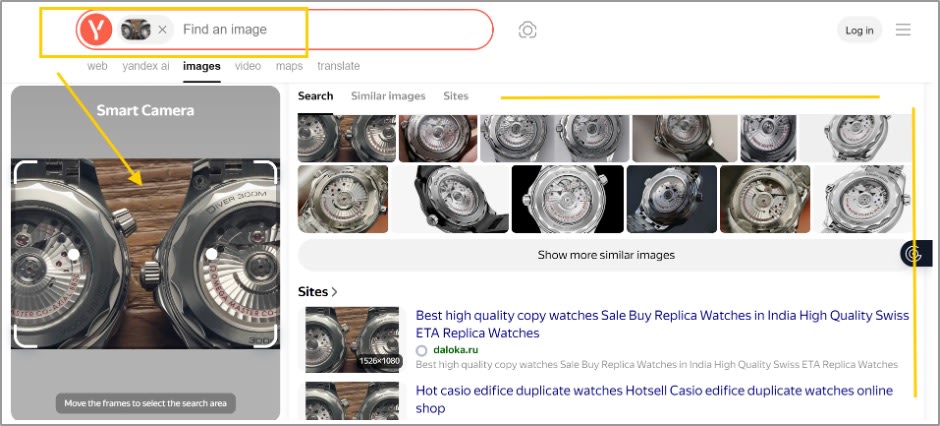The height and width of the screenshot is (426, 940).
Task: Switch to Similar images tab
Action: coord(388,96)
